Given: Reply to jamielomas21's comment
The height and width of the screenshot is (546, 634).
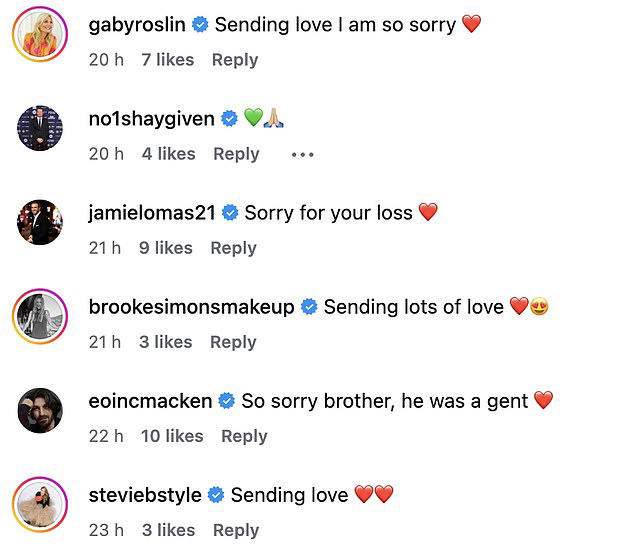Looking at the screenshot, I should 233,248.
